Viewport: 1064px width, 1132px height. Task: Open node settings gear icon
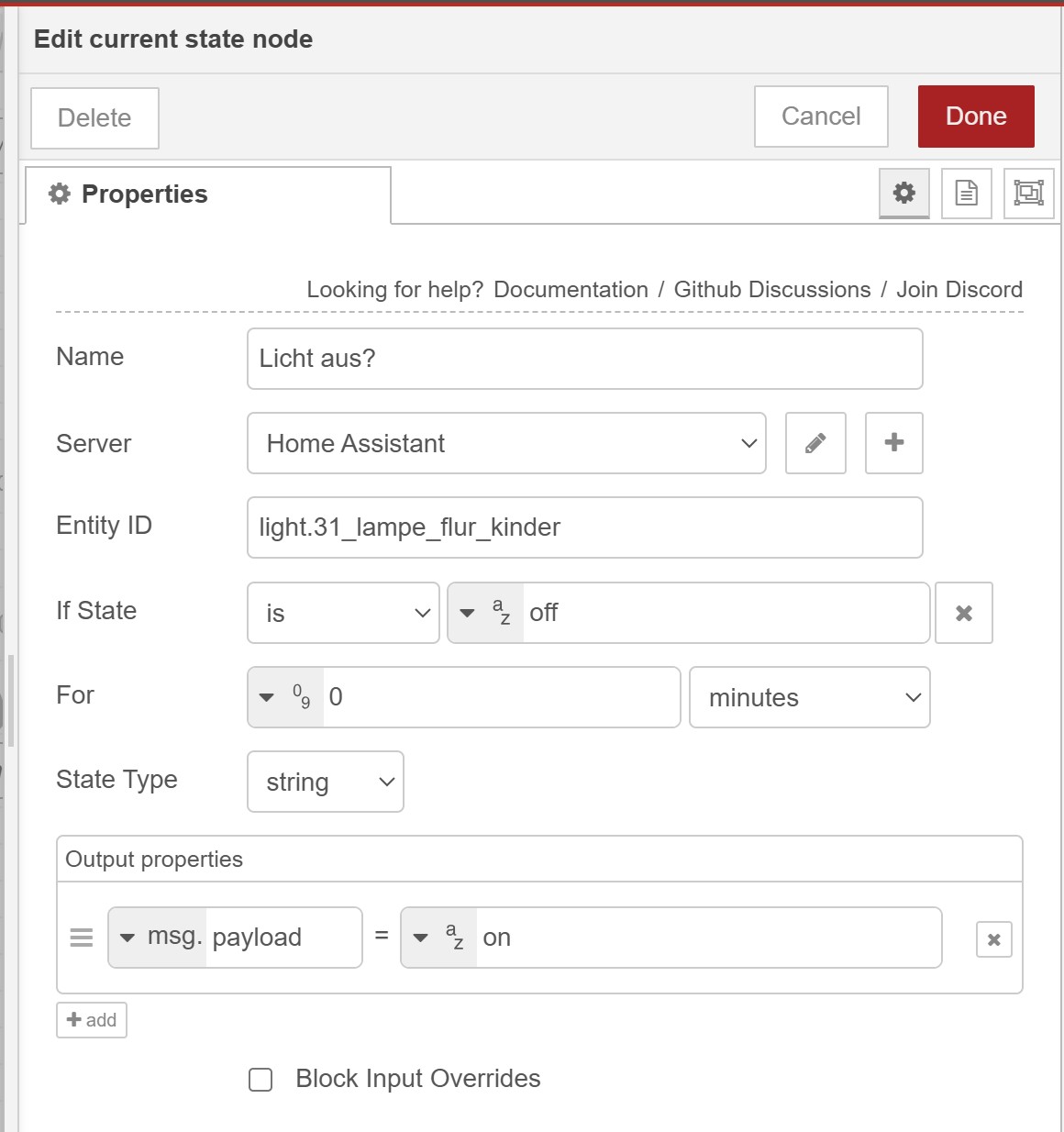(x=903, y=193)
